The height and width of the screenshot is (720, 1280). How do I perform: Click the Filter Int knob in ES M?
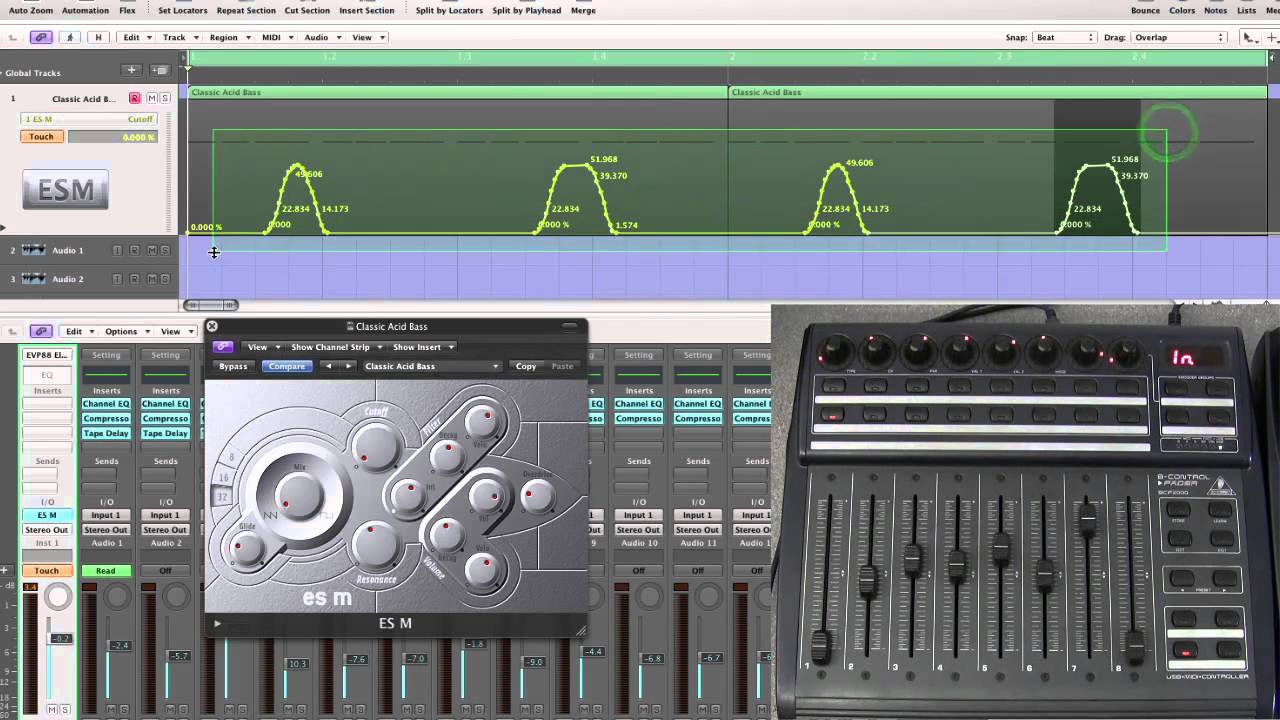(407, 496)
